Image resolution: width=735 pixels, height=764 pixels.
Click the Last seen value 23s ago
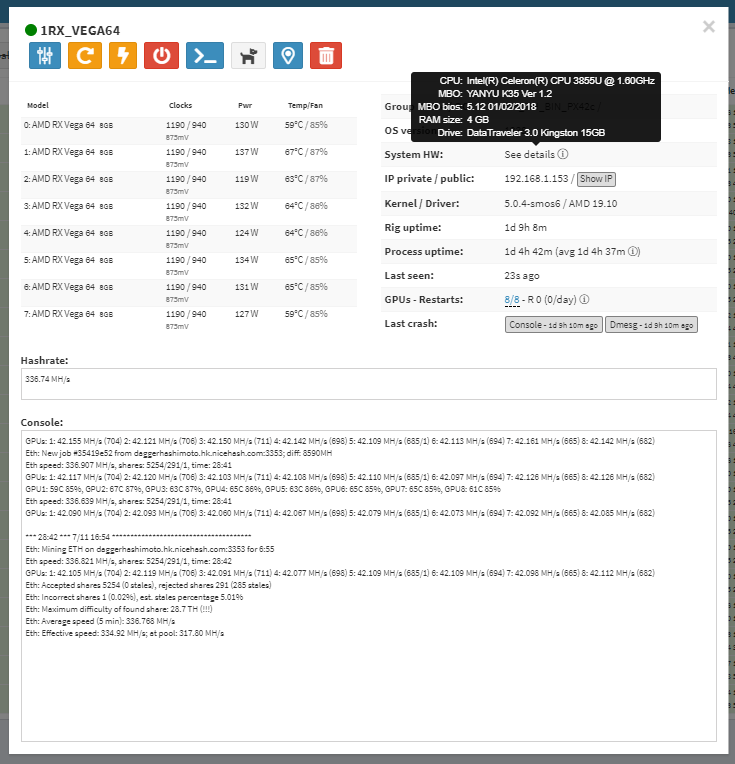[522, 276]
